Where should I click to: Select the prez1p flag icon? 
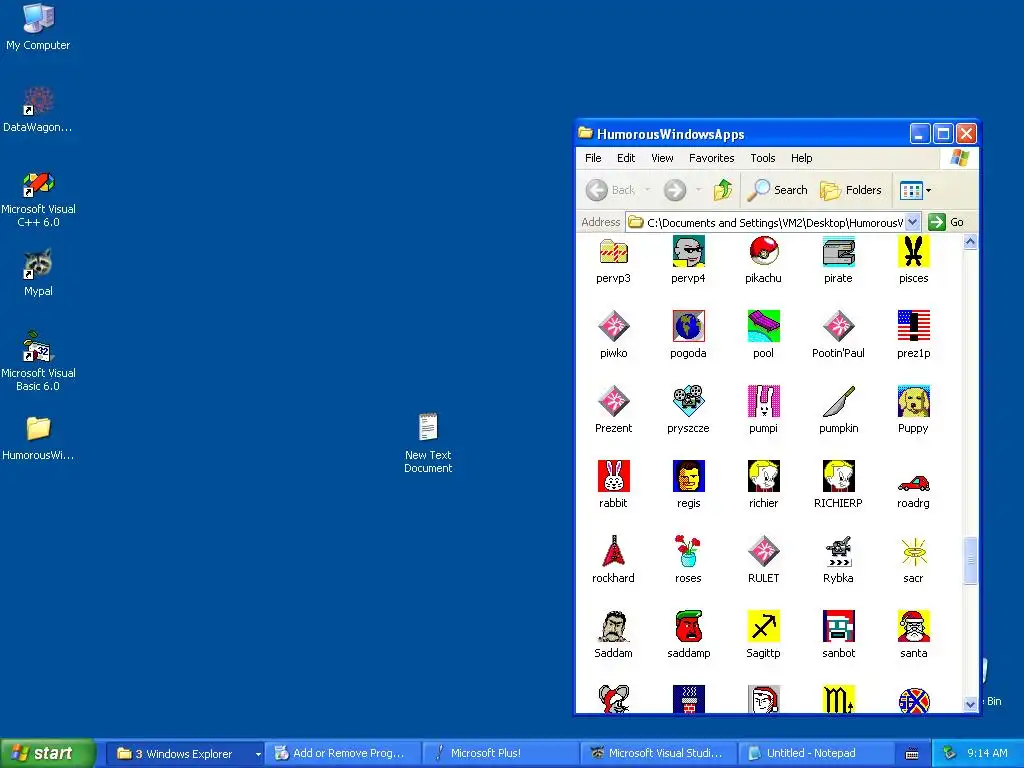tap(914, 326)
